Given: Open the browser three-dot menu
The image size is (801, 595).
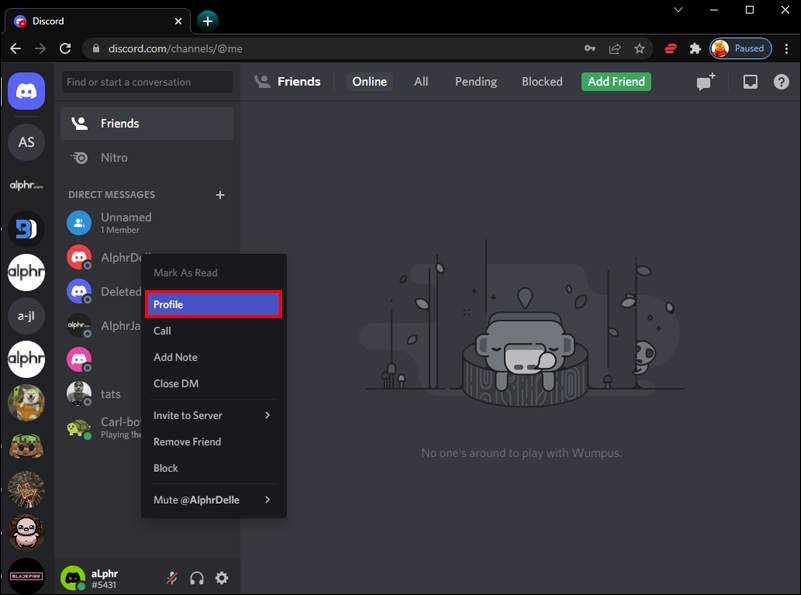Looking at the screenshot, I should coord(786,49).
